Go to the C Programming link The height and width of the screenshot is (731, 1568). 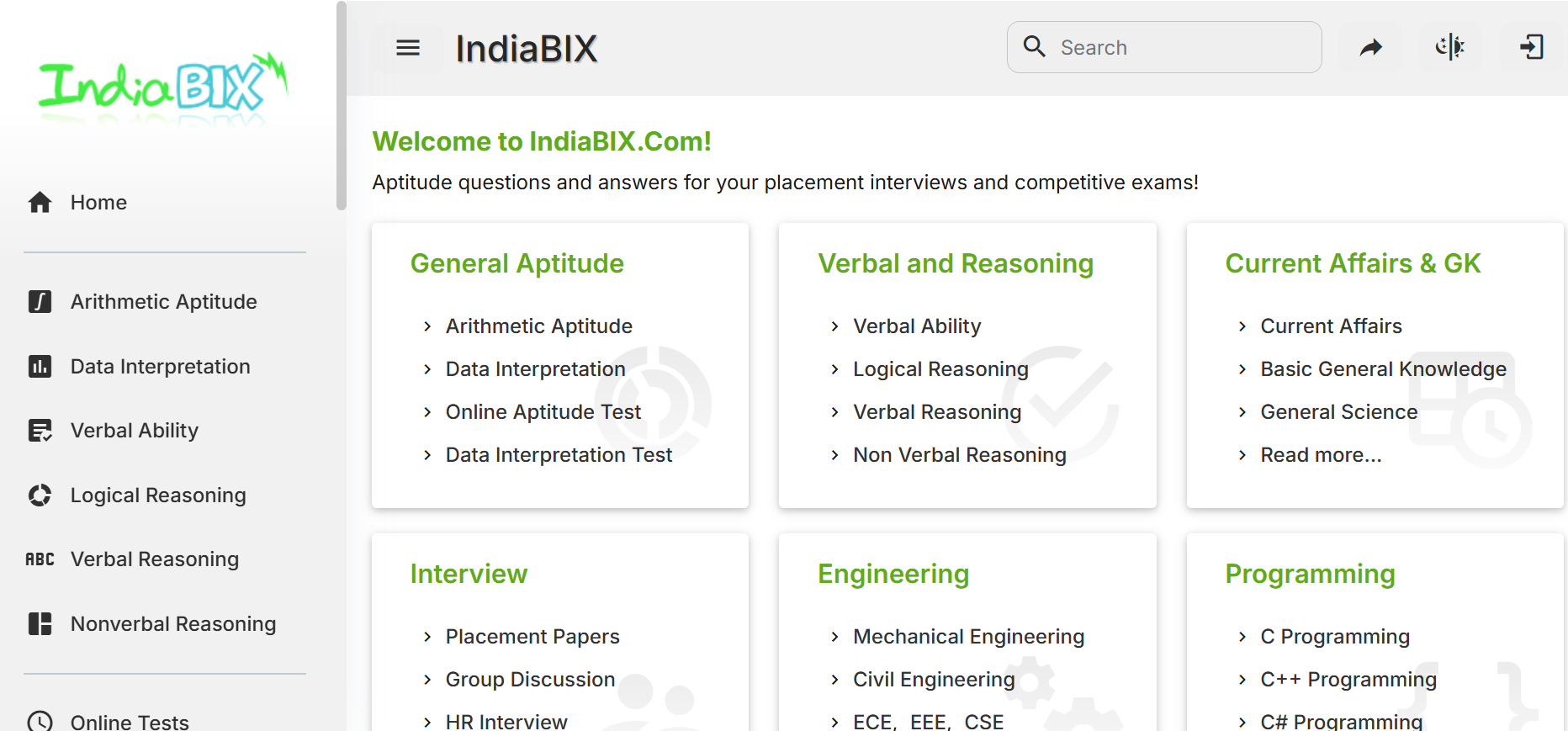(x=1334, y=637)
